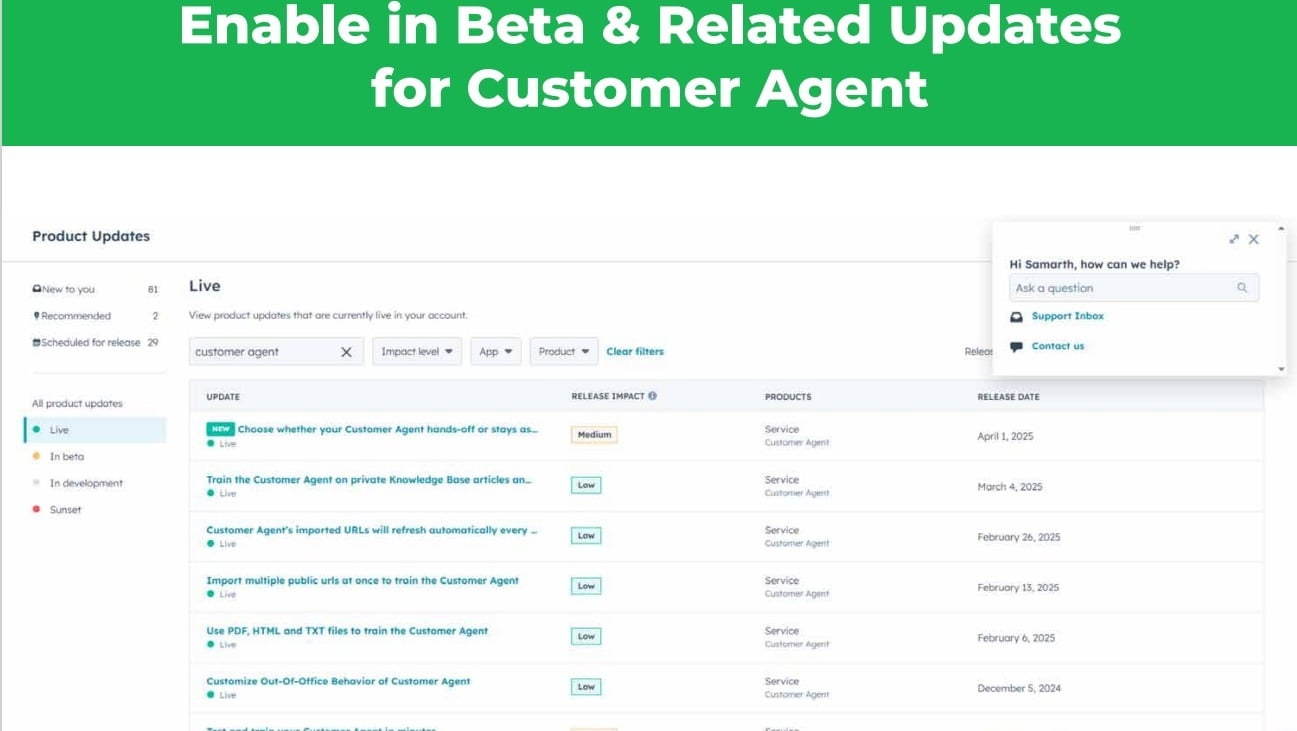The height and width of the screenshot is (731, 1297).
Task: Open the Product filter dropdown
Action: 564,352
